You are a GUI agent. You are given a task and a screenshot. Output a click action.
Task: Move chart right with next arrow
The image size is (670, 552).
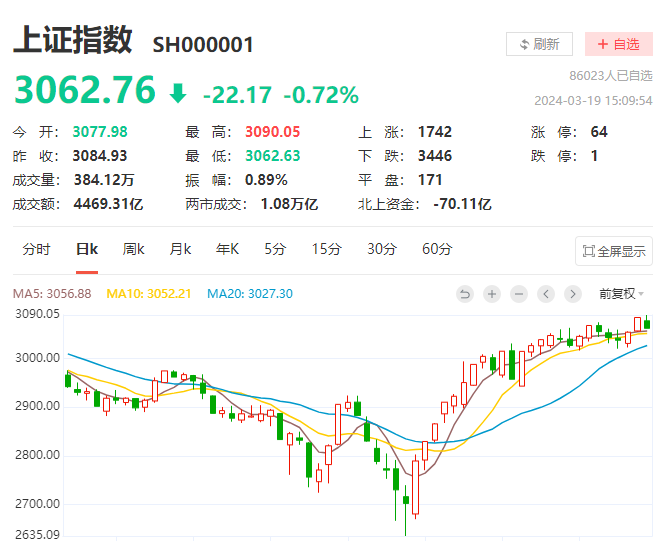click(x=573, y=294)
